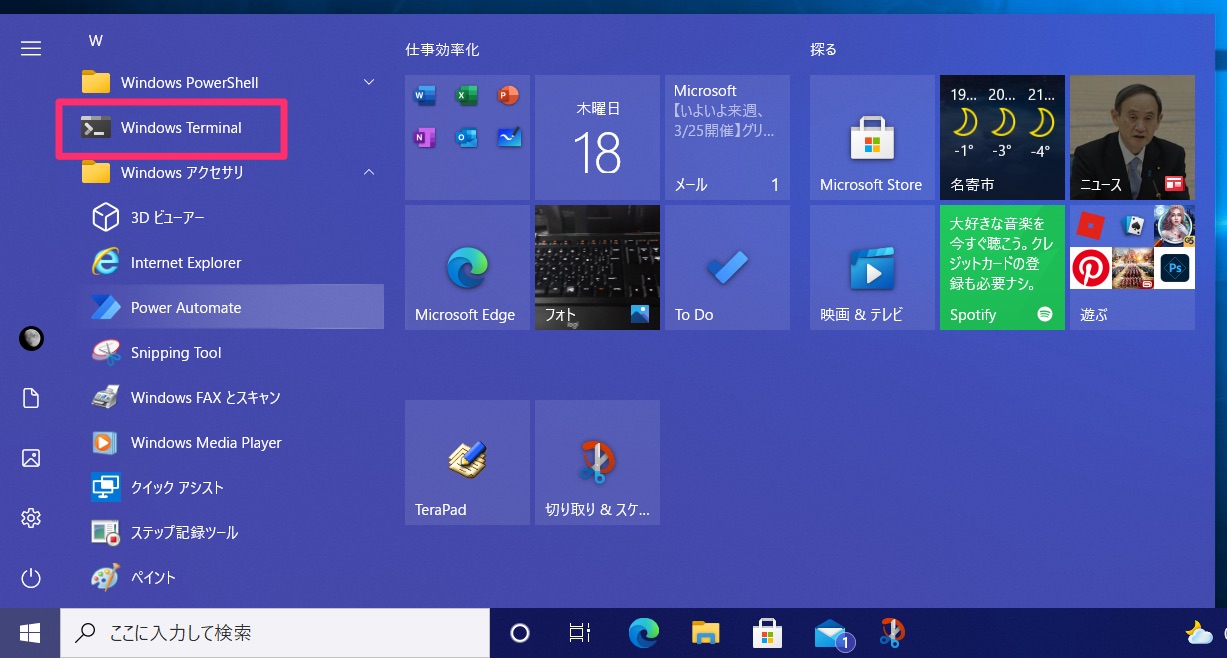Select the 探る group header
Image resolution: width=1227 pixels, height=658 pixels.
(823, 49)
